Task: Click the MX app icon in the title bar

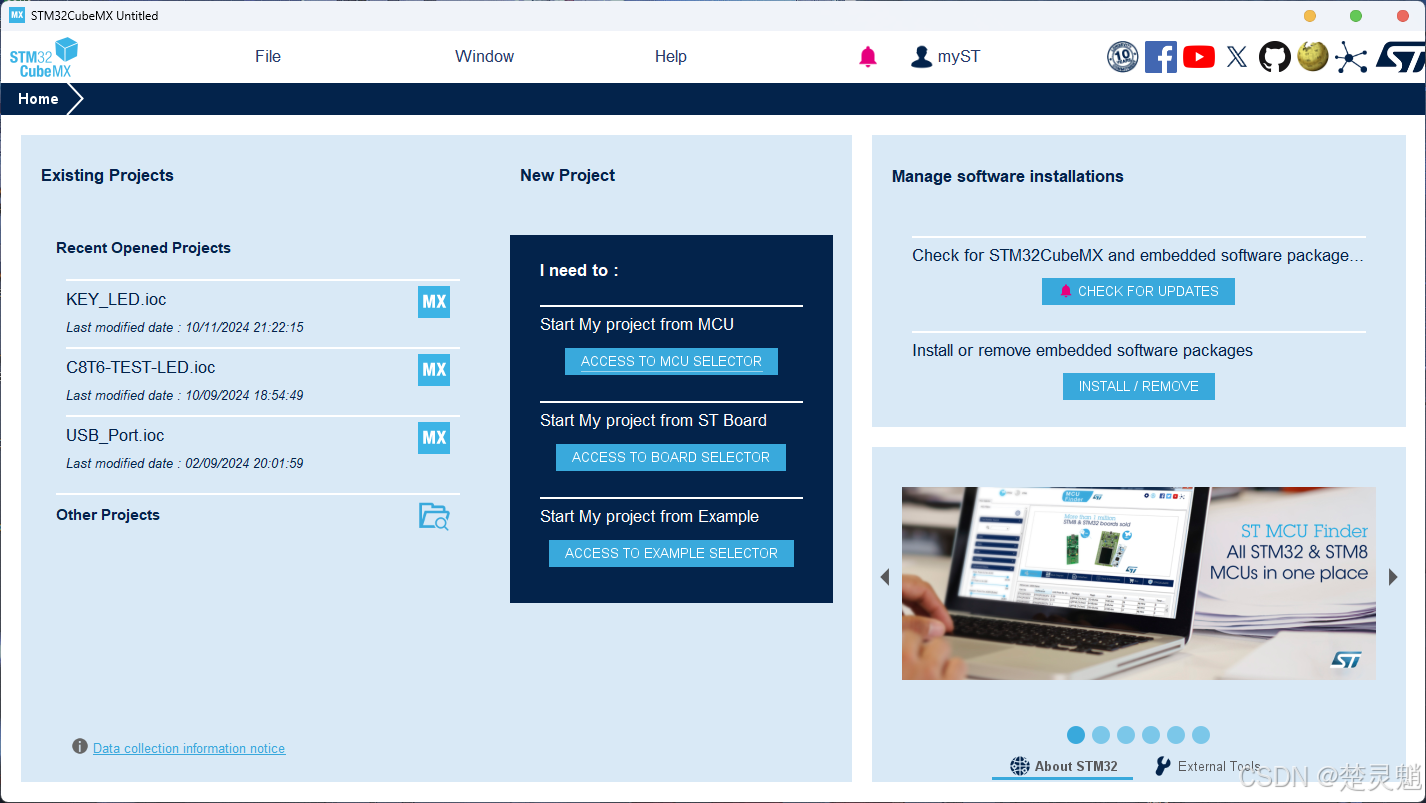Action: pos(17,15)
